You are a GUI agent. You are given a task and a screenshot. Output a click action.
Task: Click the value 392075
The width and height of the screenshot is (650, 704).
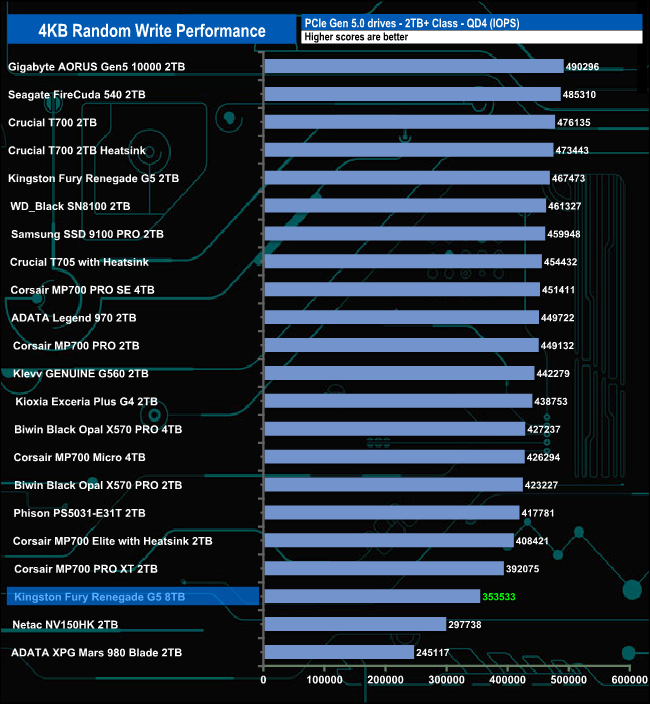[523, 569]
